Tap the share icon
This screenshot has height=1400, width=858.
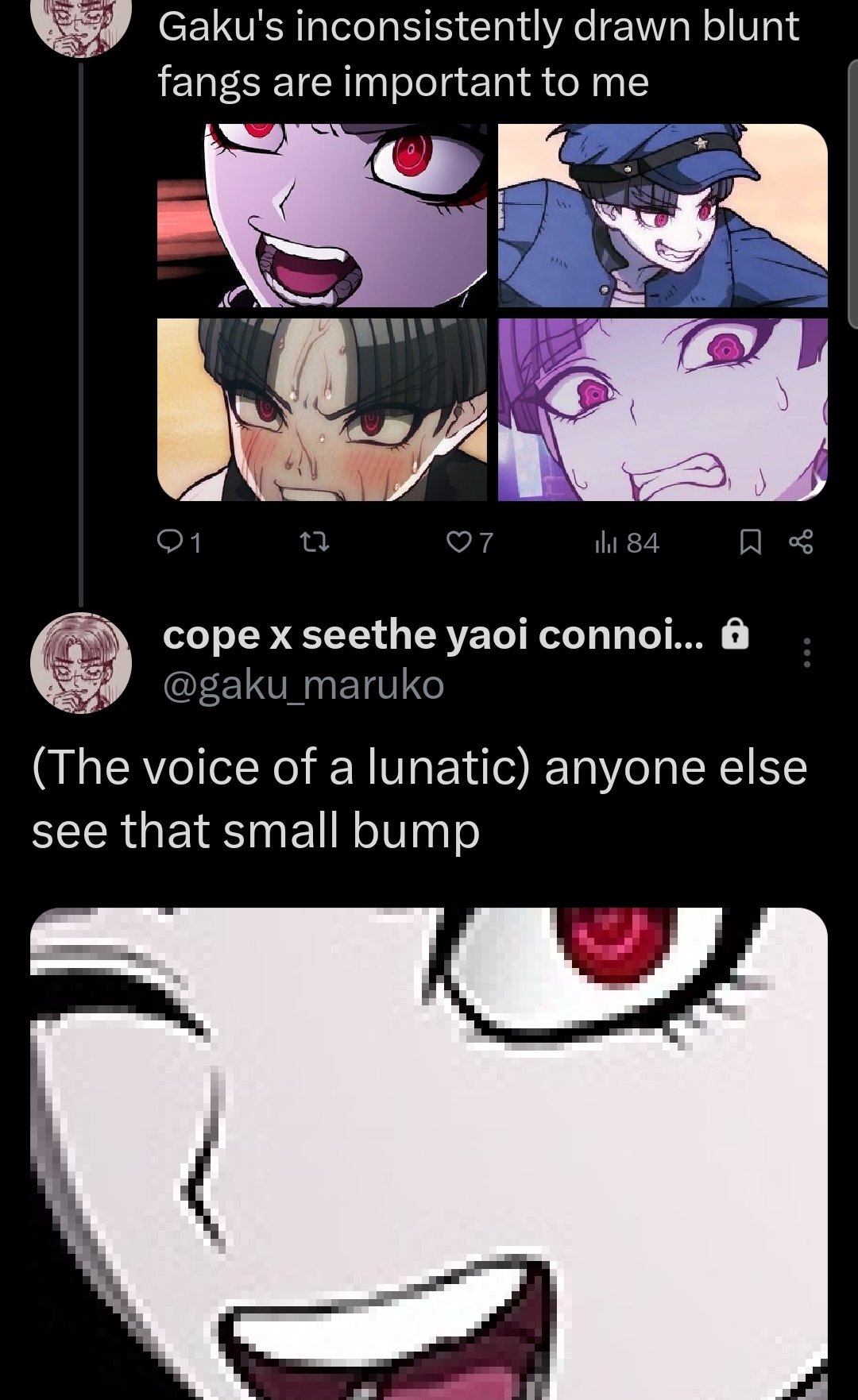[x=801, y=542]
